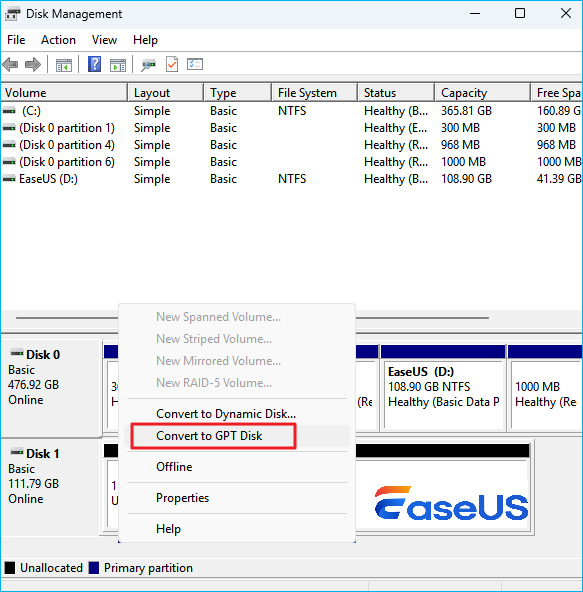The width and height of the screenshot is (583, 592).
Task: Click New Mirrored Volume... menu entry
Action: (x=237, y=361)
